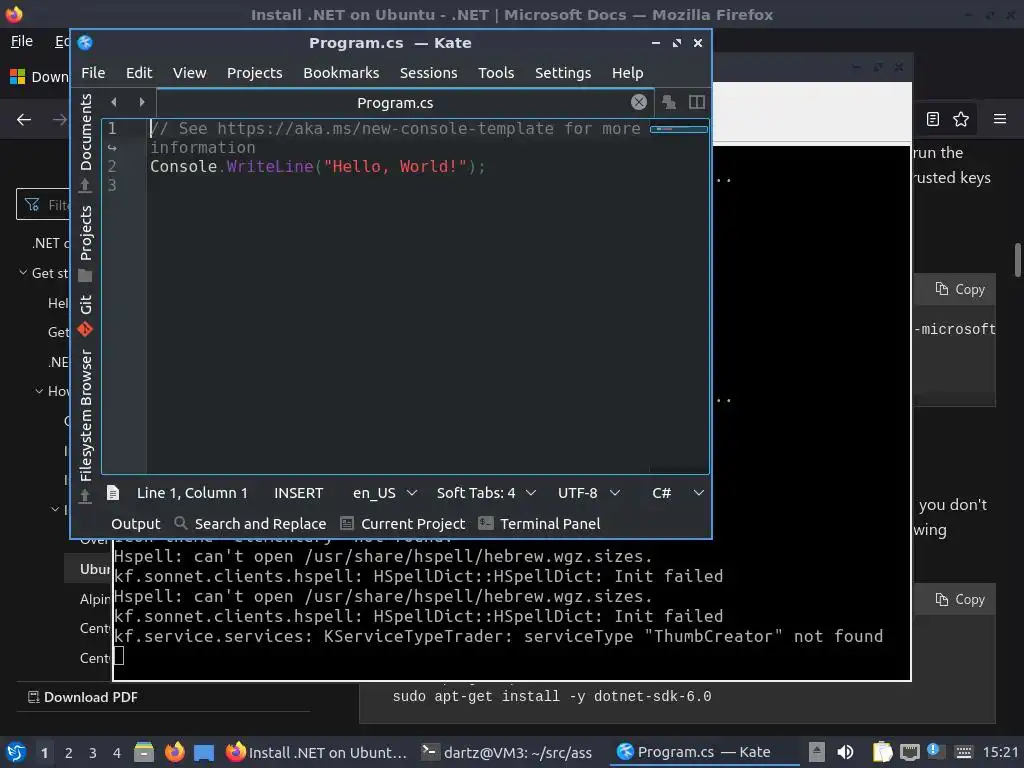The width and height of the screenshot is (1024, 768).
Task: Switch to dartz@VM3 terminal in taskbar
Action: point(507,752)
